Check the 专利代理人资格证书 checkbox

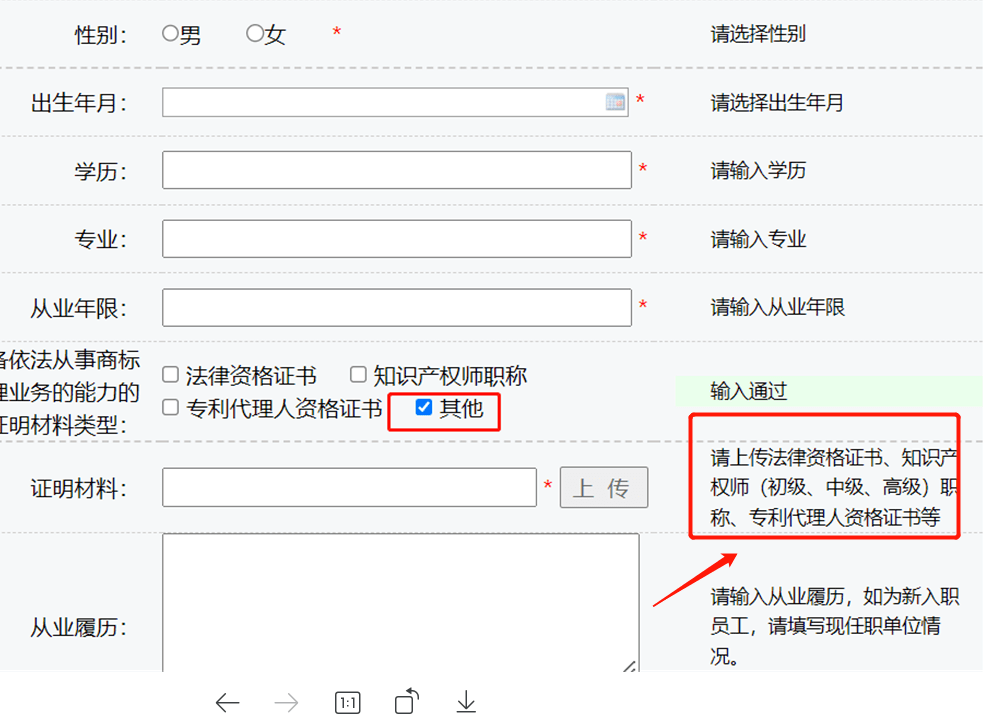point(170,409)
